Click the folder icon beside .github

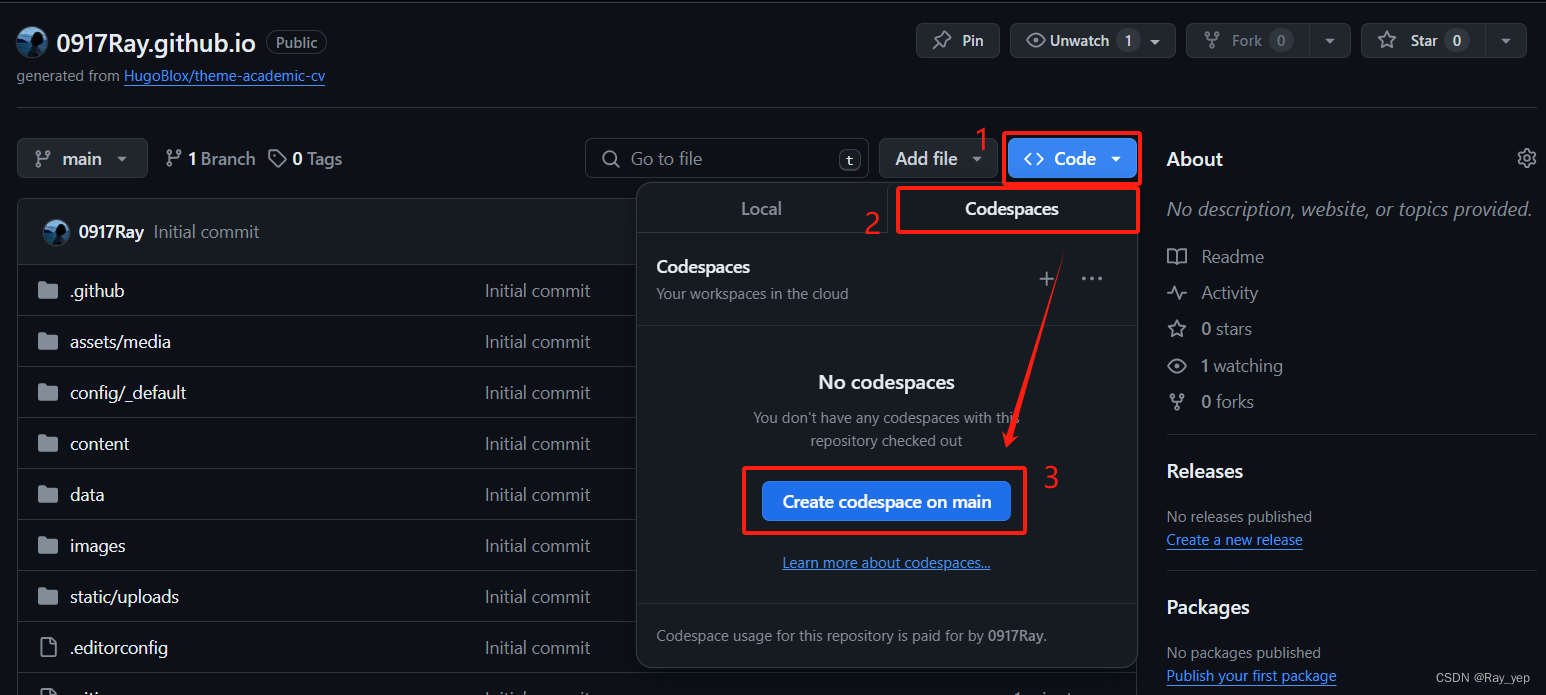(x=48, y=291)
